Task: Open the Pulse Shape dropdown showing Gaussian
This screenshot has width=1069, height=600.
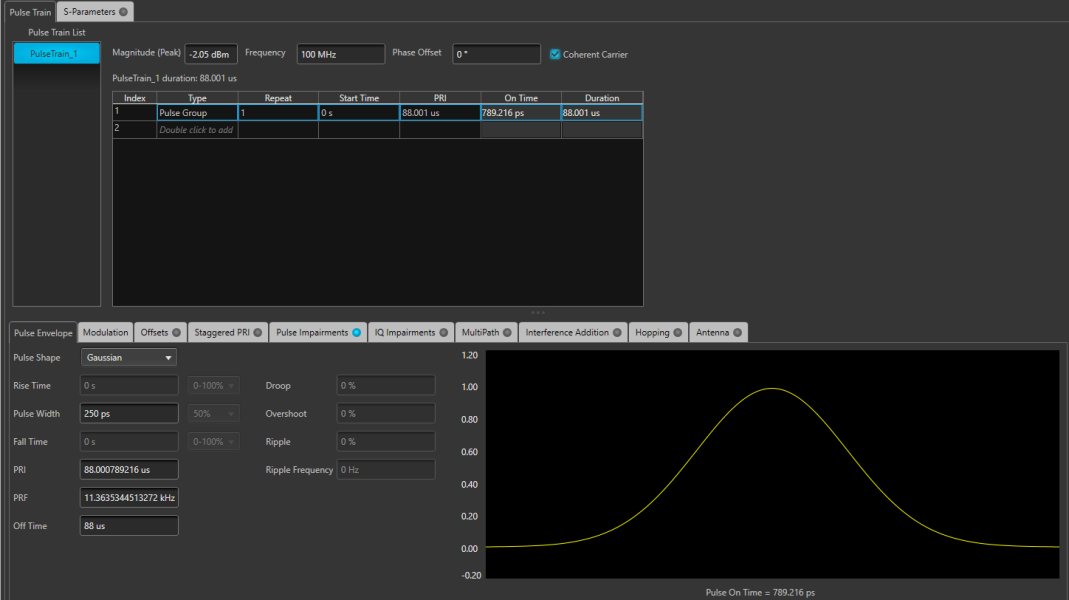Action: click(128, 357)
